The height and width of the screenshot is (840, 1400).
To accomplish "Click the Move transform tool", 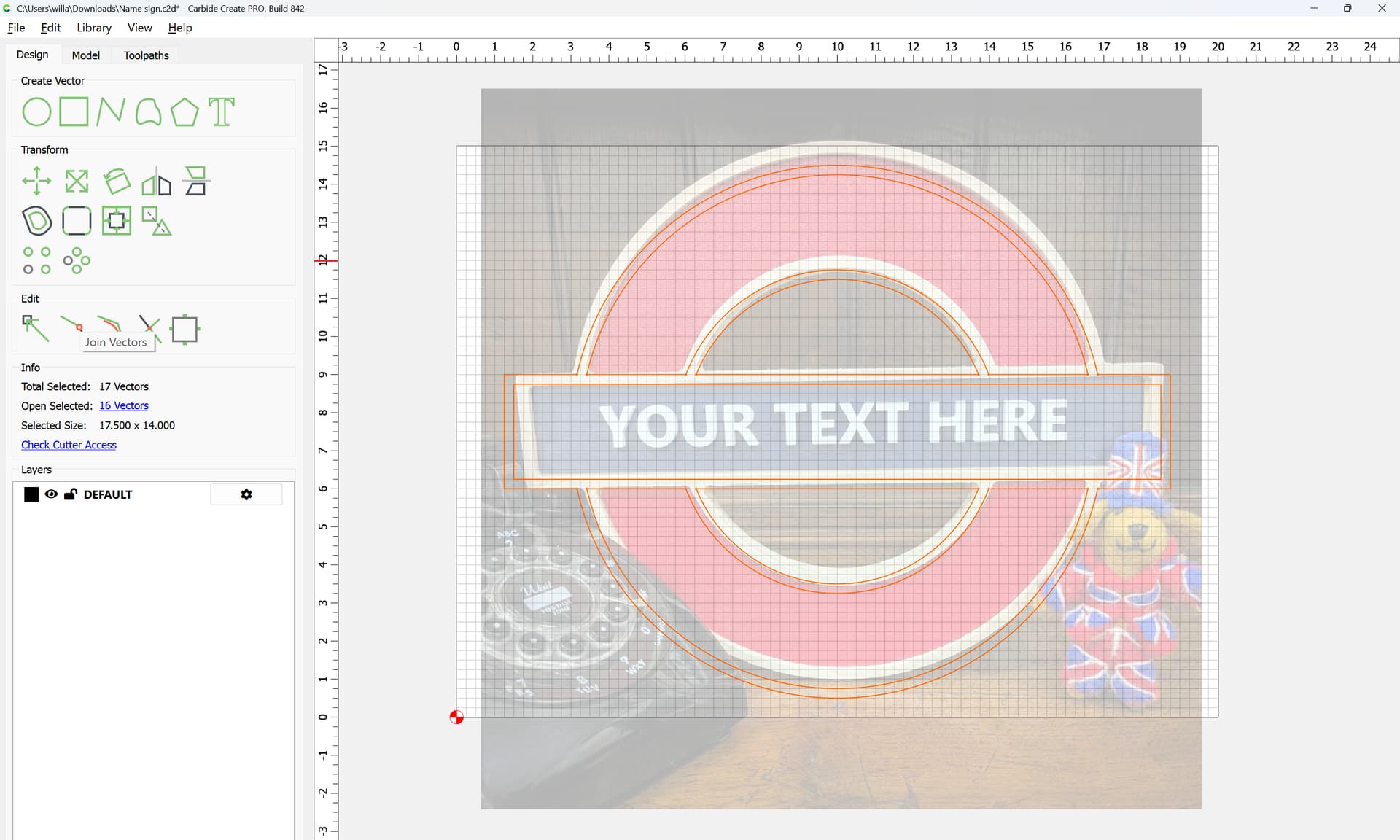I will [36, 181].
